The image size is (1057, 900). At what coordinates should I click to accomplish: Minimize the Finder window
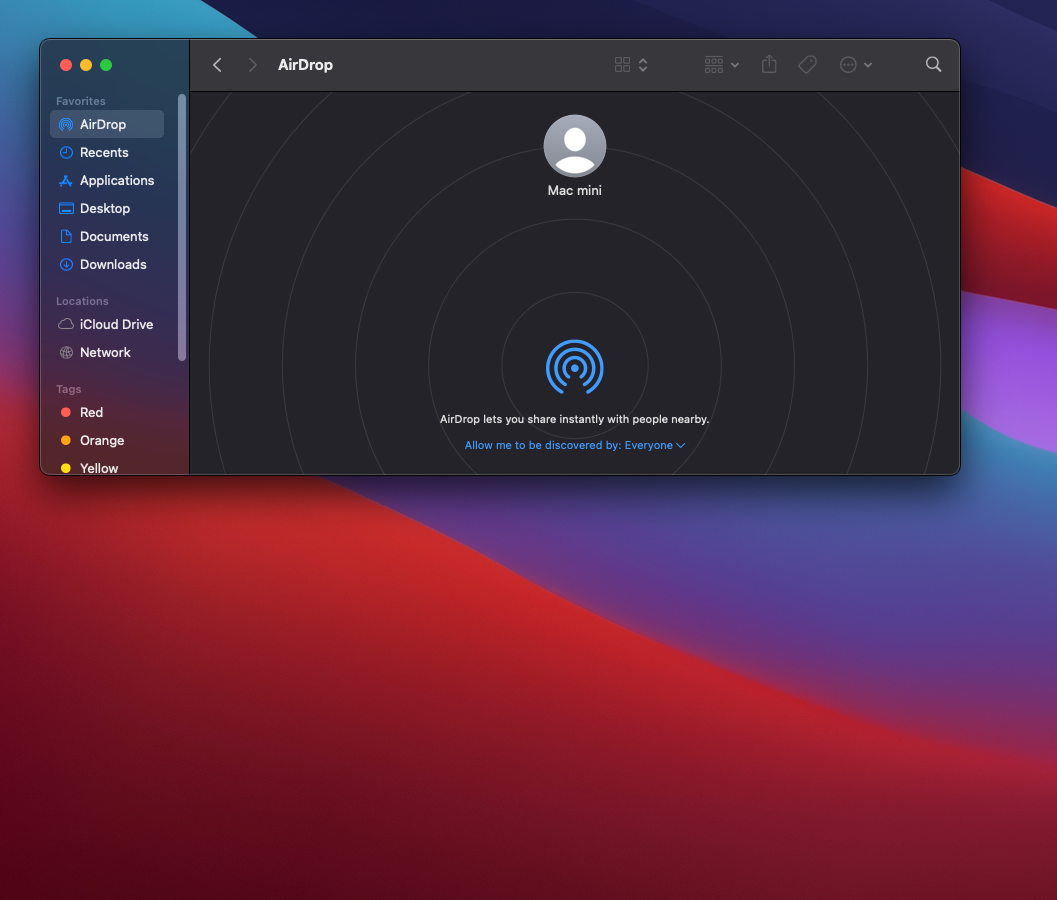tap(86, 65)
